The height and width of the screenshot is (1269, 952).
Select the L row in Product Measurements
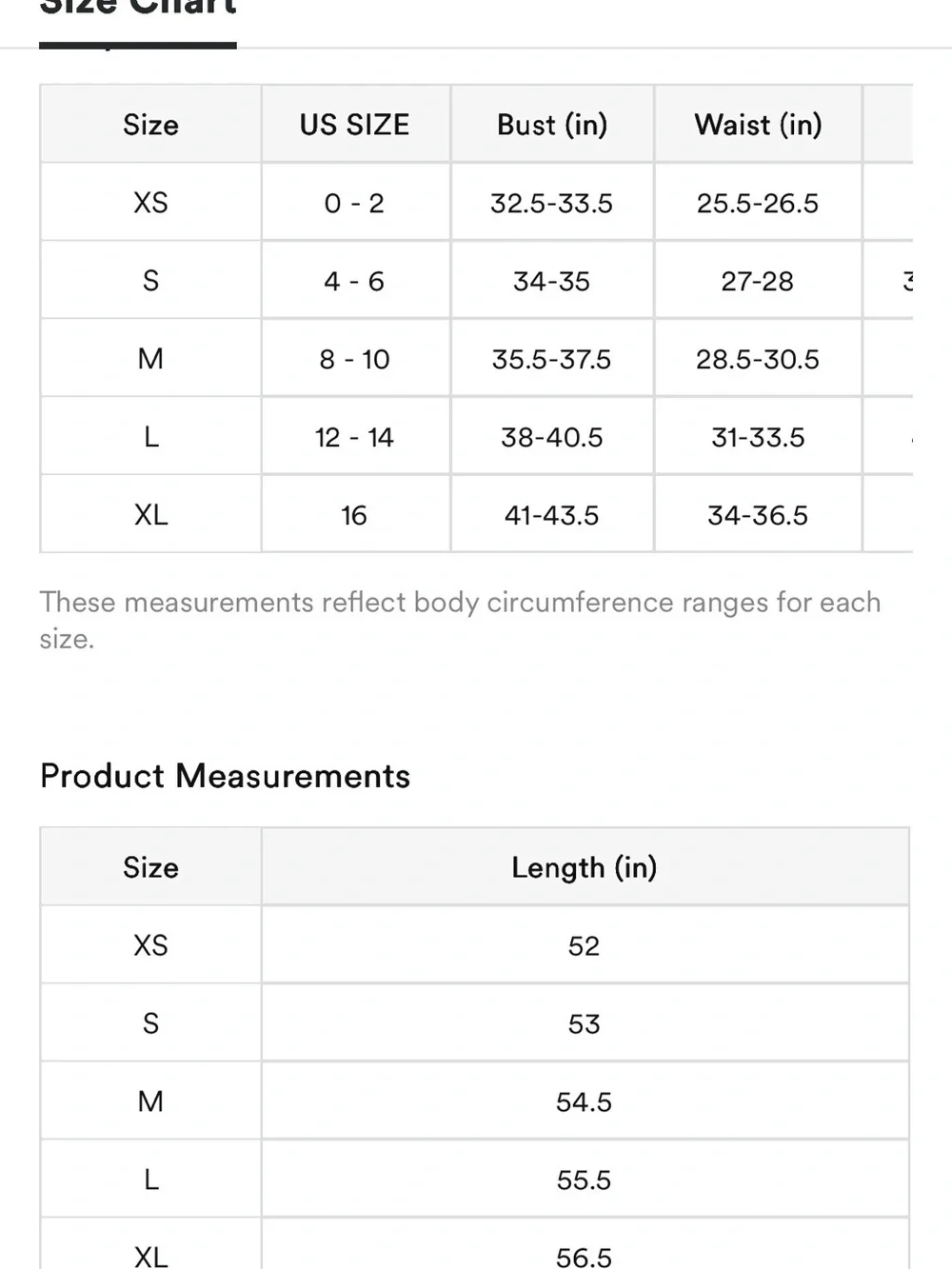(474, 1179)
